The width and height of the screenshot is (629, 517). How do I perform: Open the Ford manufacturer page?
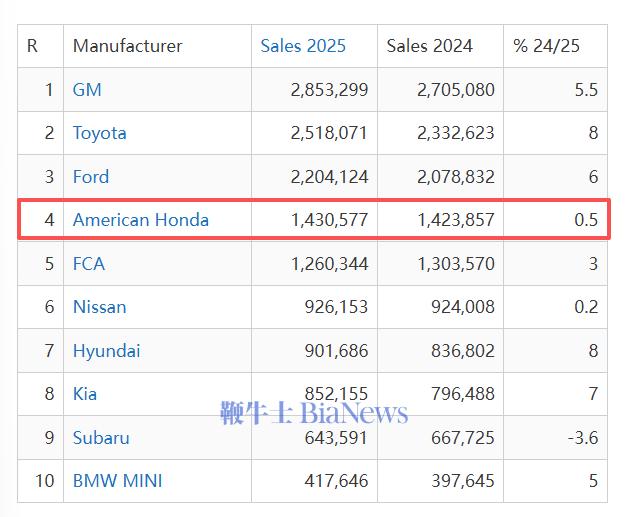pos(91,177)
